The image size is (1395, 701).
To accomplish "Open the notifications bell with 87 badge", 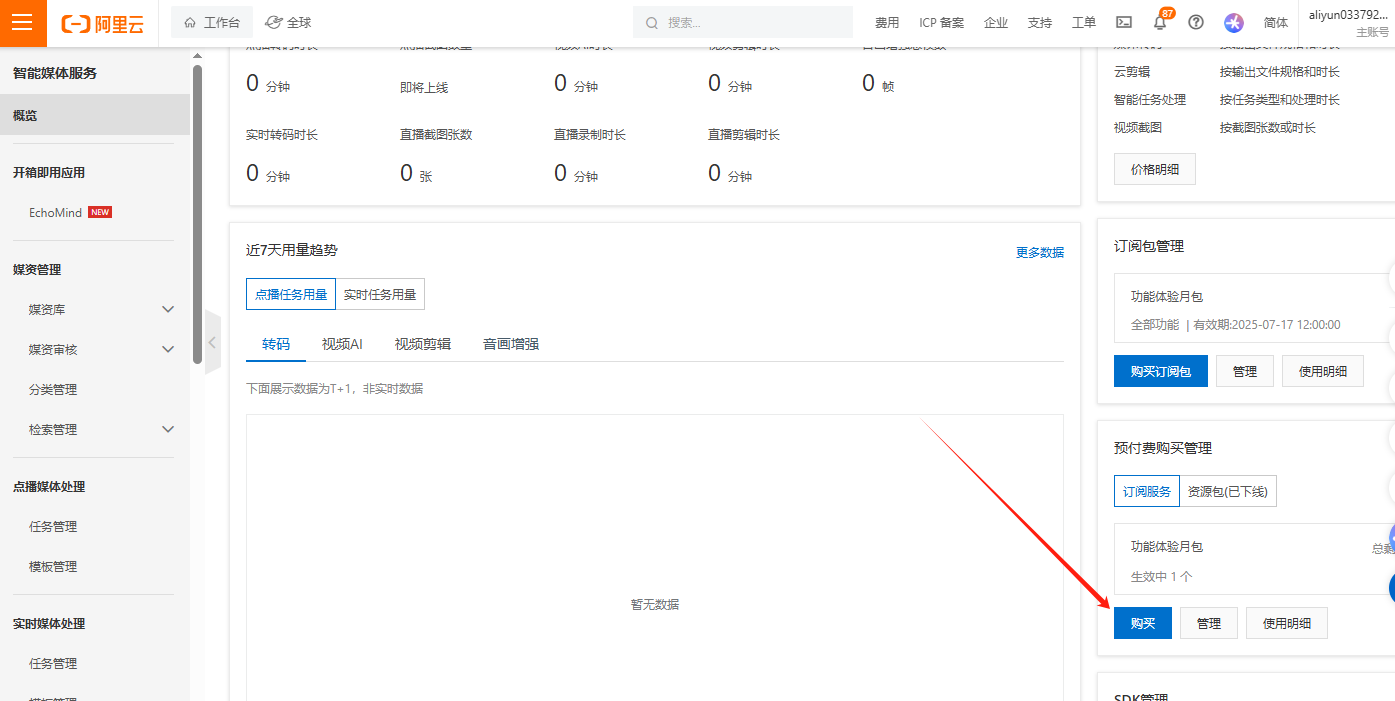I will [x=1160, y=22].
